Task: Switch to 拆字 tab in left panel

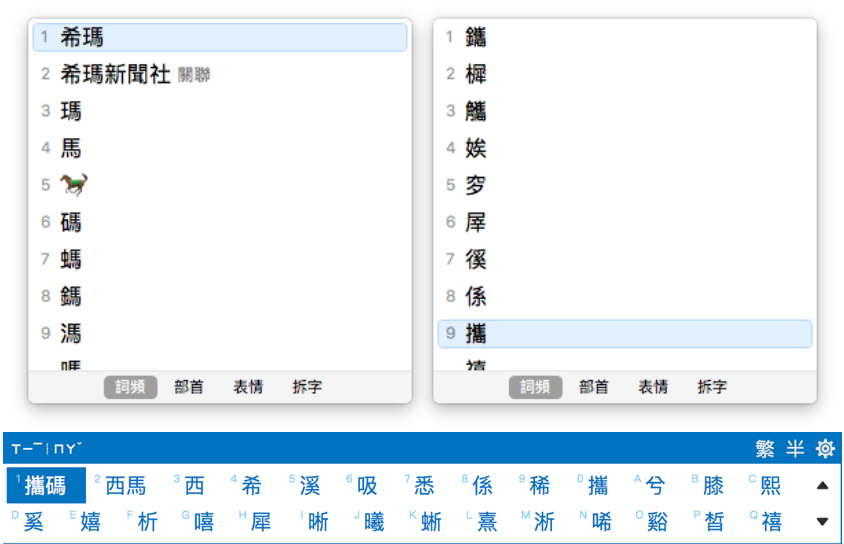Action: (x=307, y=387)
